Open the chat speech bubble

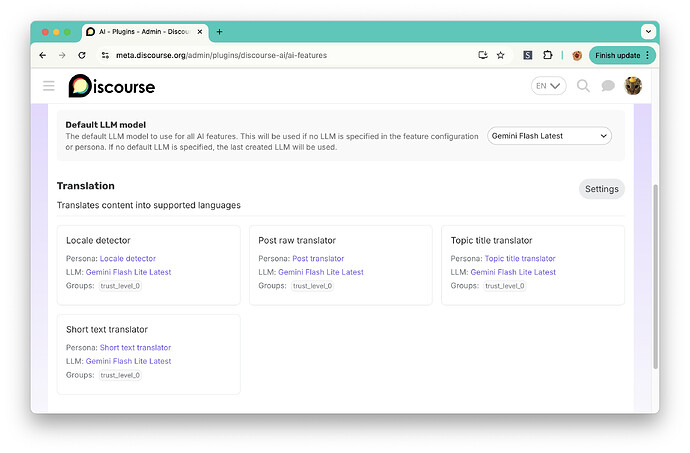(608, 86)
